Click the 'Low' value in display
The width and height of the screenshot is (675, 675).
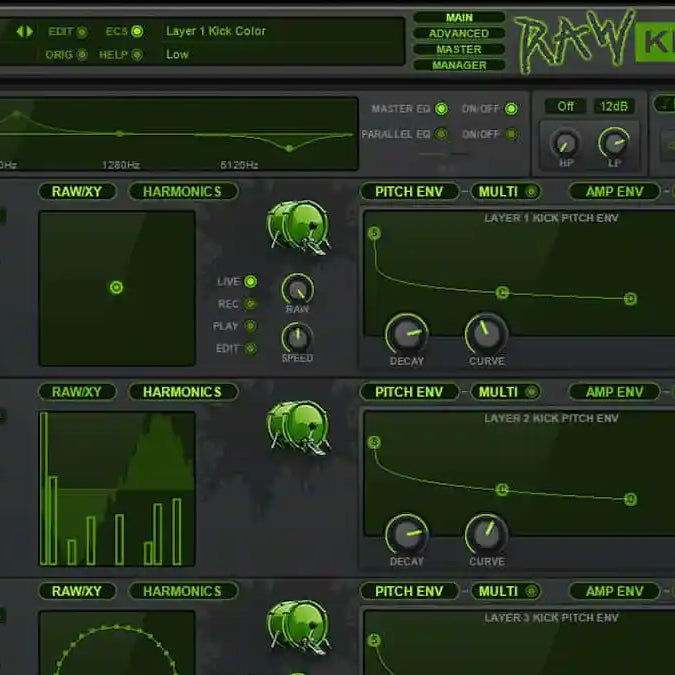click(x=177, y=54)
